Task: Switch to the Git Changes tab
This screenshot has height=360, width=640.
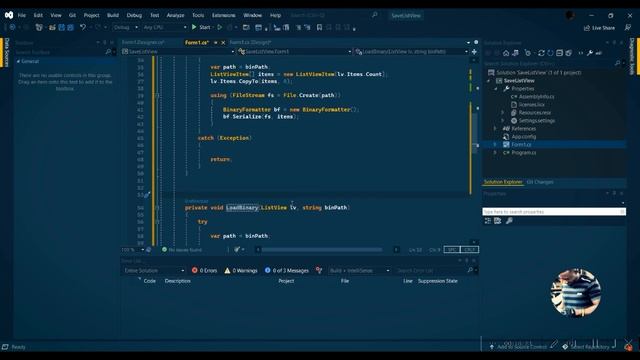Action: (540, 182)
